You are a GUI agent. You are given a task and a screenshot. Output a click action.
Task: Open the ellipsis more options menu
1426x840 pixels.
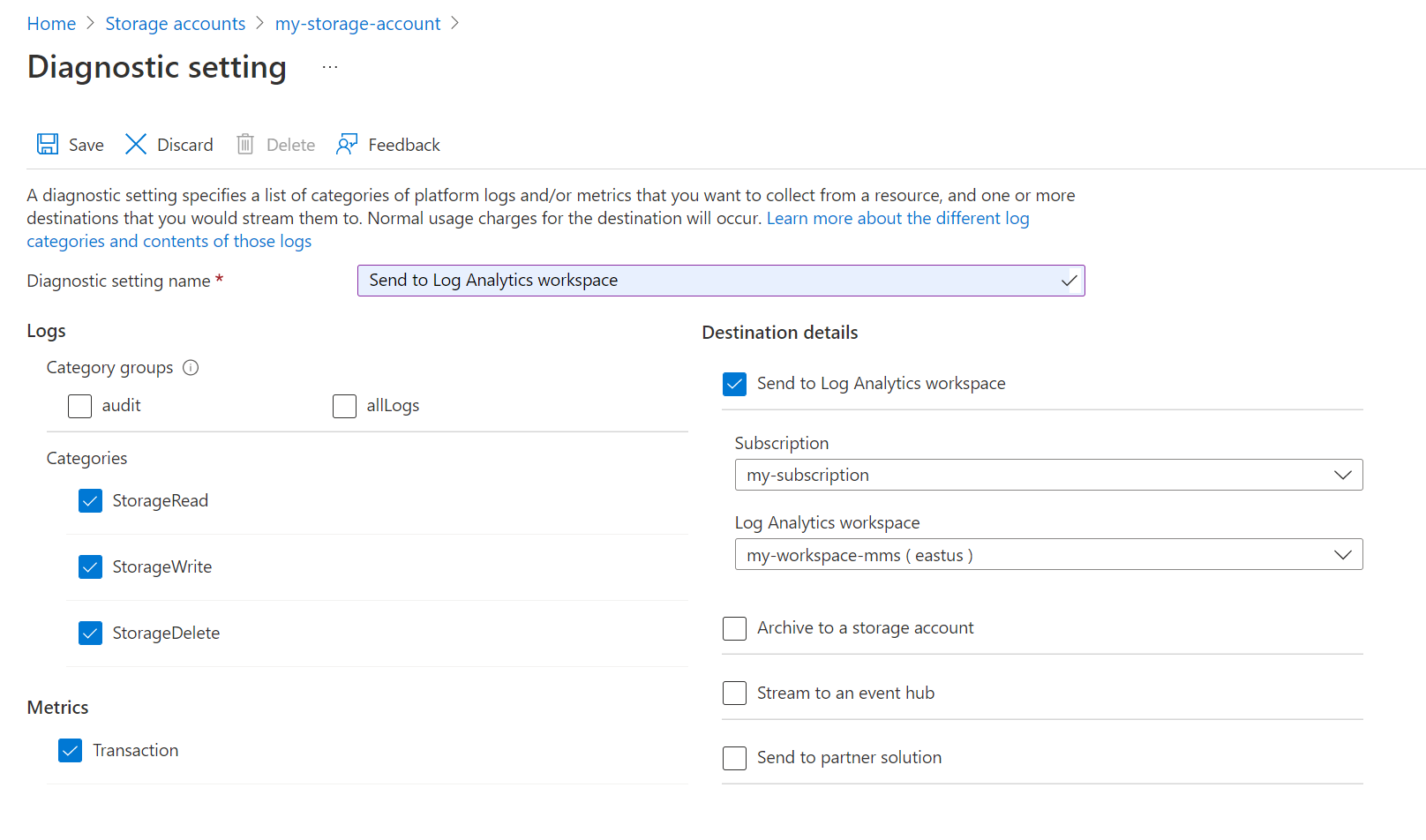tap(330, 68)
